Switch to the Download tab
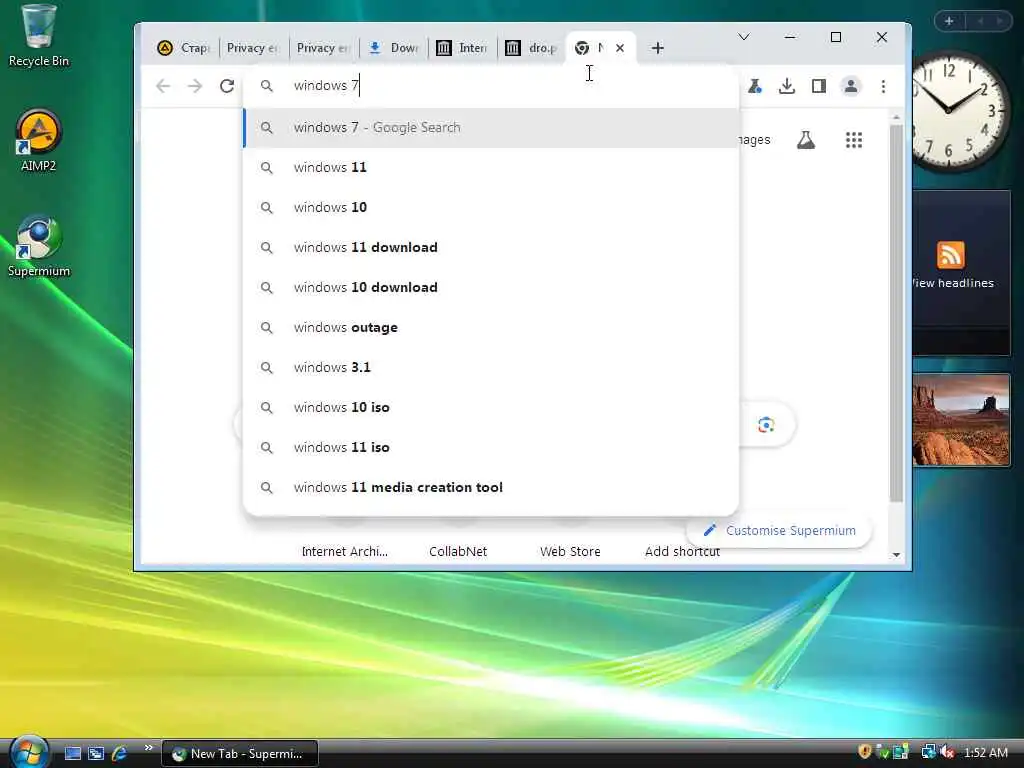 click(x=393, y=48)
